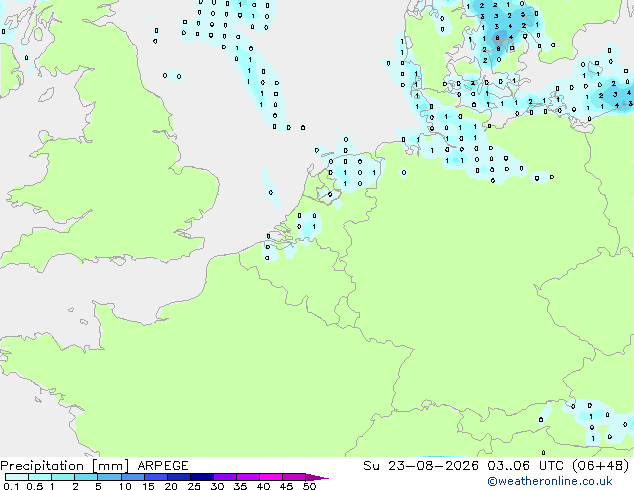Pick the 45–50 mm legend swatch

[x=294, y=477]
